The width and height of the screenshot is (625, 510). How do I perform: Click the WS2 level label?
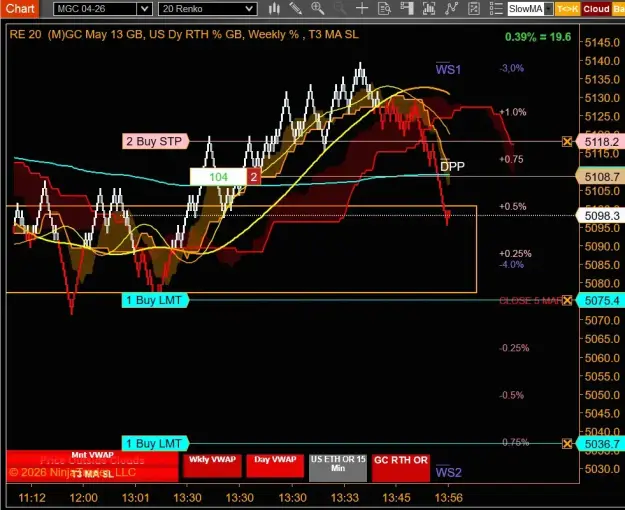[x=448, y=473]
